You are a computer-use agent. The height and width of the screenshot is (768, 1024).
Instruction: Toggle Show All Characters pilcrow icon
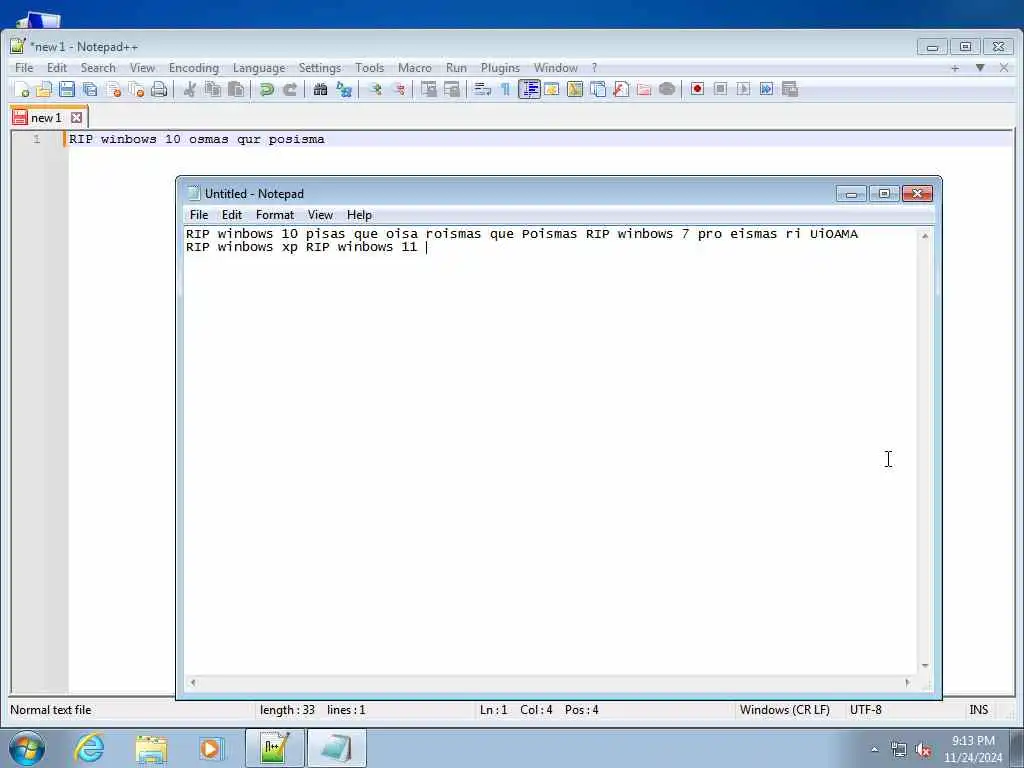point(505,89)
